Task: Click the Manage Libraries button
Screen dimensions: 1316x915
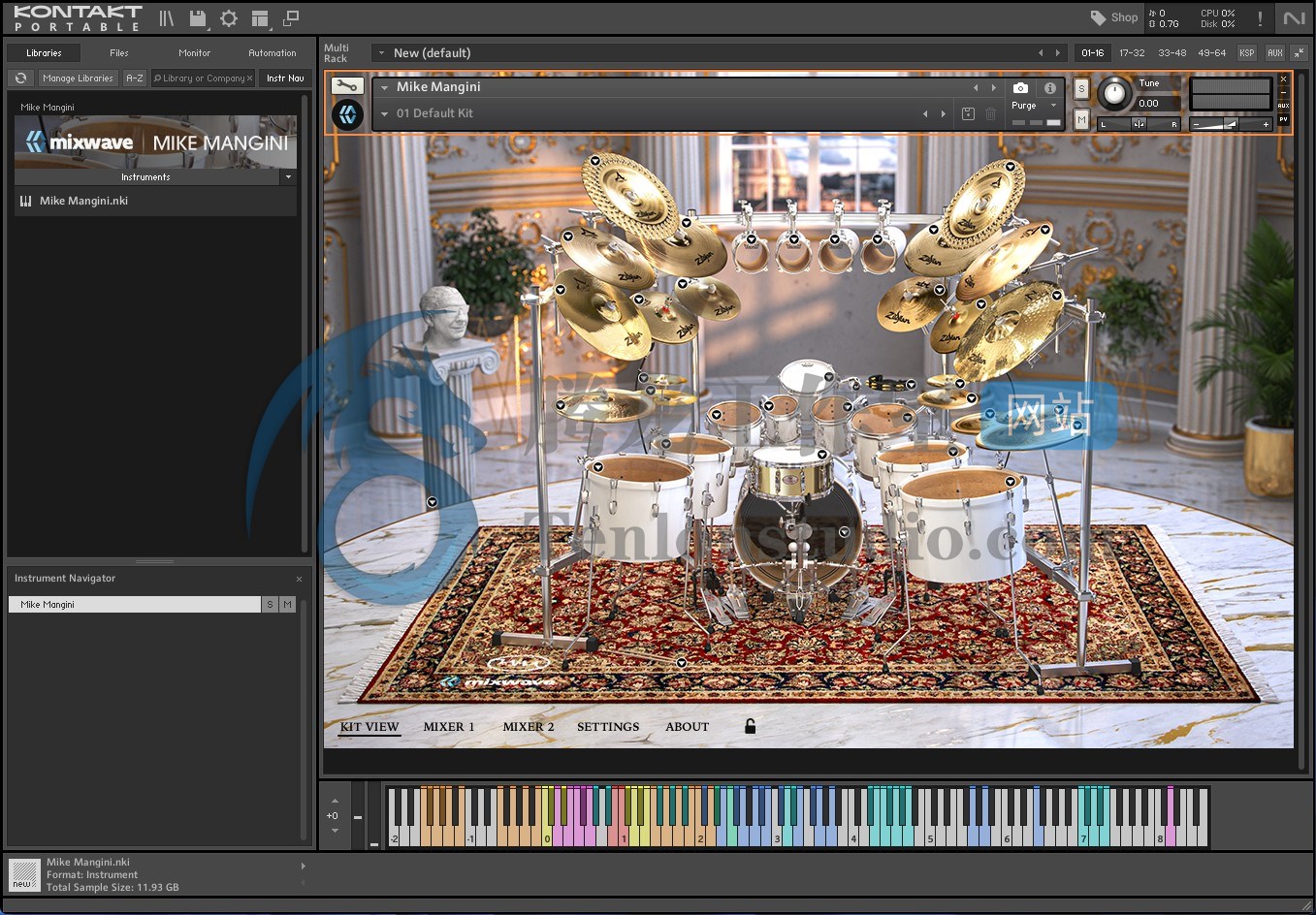Action: (78, 79)
